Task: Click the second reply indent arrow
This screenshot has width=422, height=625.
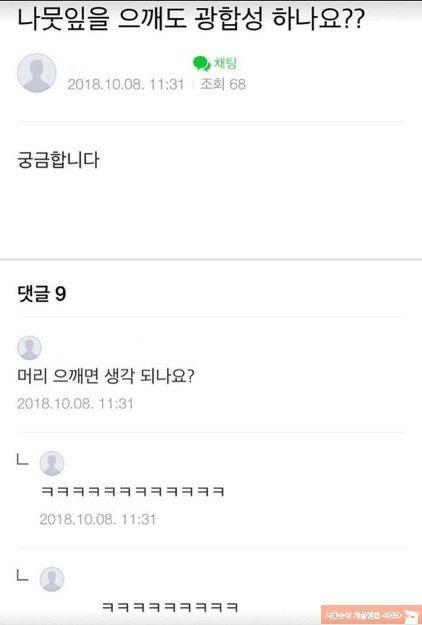Action: click(22, 575)
